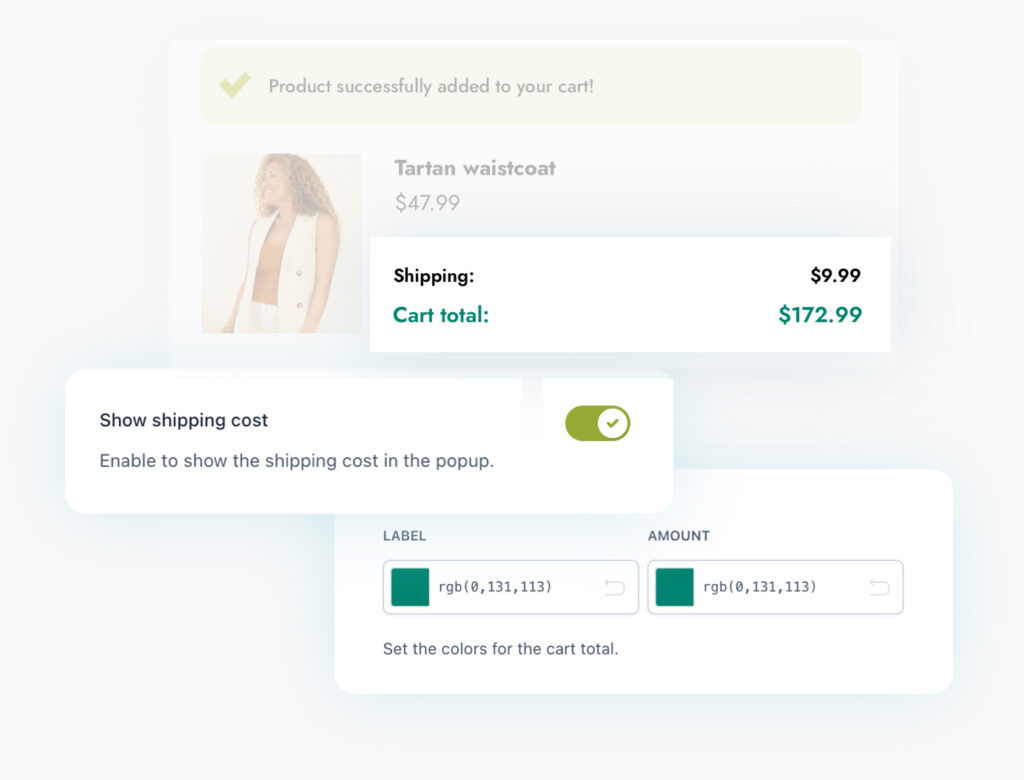The image size is (1024, 780).
Task: Click the $47.99 product price
Action: [x=427, y=203]
